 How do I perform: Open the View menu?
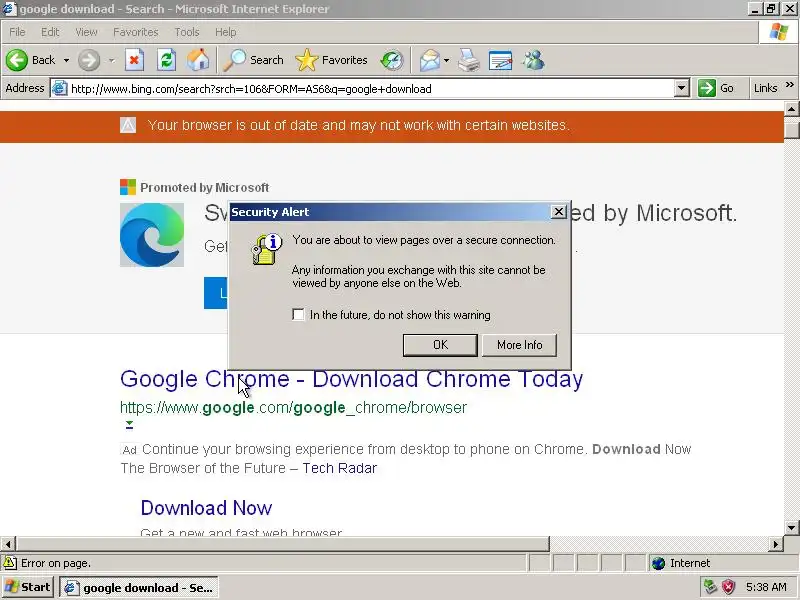86,32
